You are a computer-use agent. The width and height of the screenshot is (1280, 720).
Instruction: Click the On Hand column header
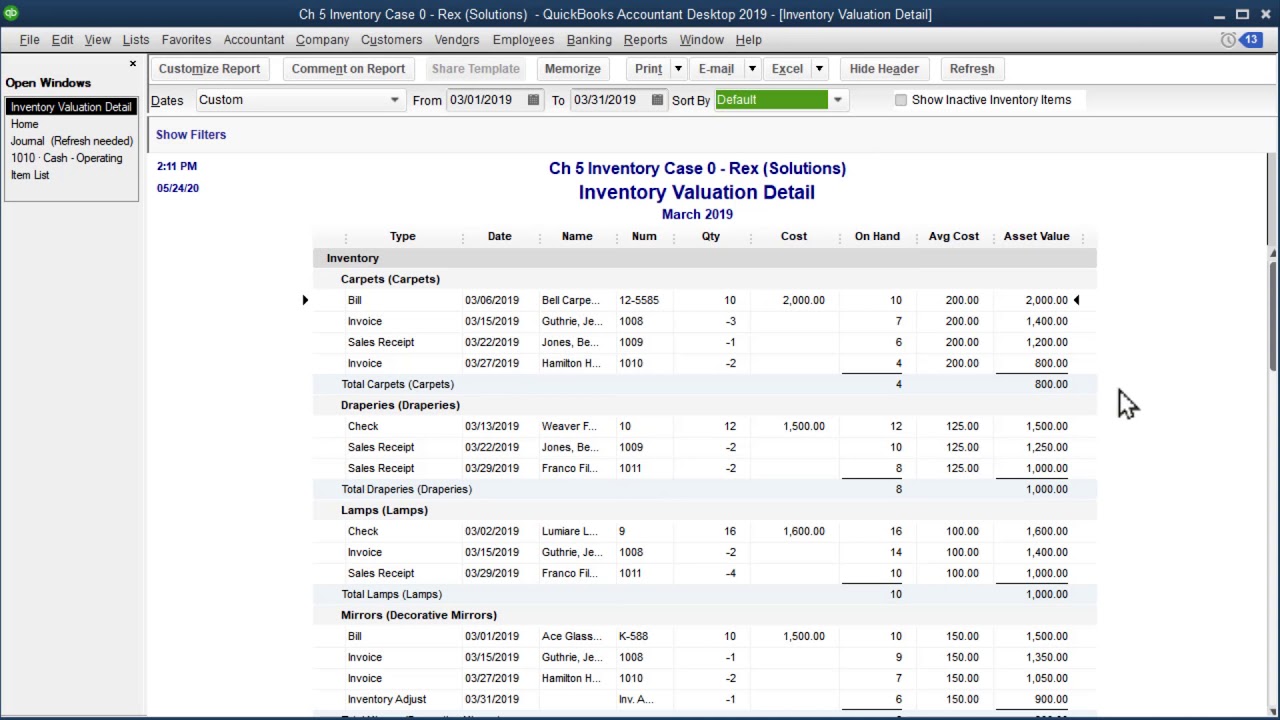[x=877, y=237]
